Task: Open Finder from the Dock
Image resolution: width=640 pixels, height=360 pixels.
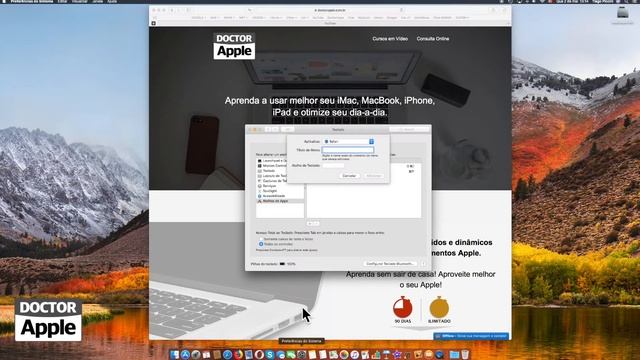Action: [x=174, y=355]
